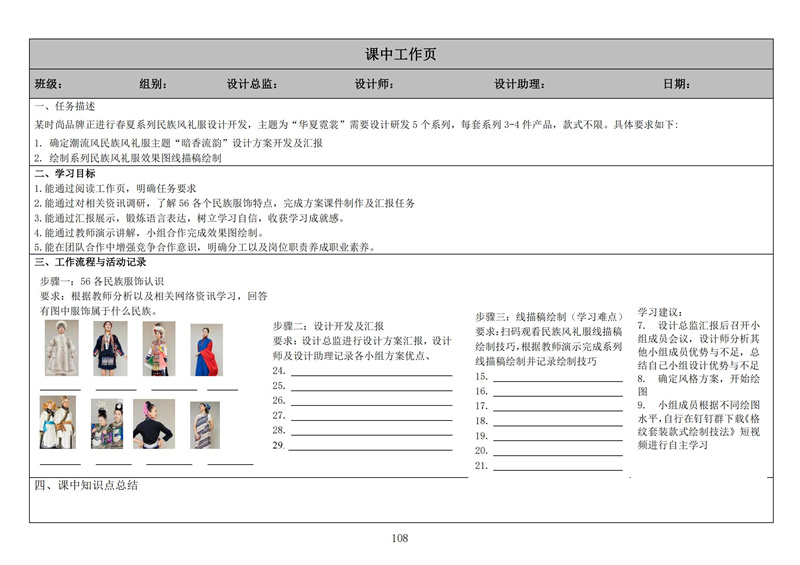
Task: Click the photo of woman in white fur-trimmed robe
Action: point(62,348)
